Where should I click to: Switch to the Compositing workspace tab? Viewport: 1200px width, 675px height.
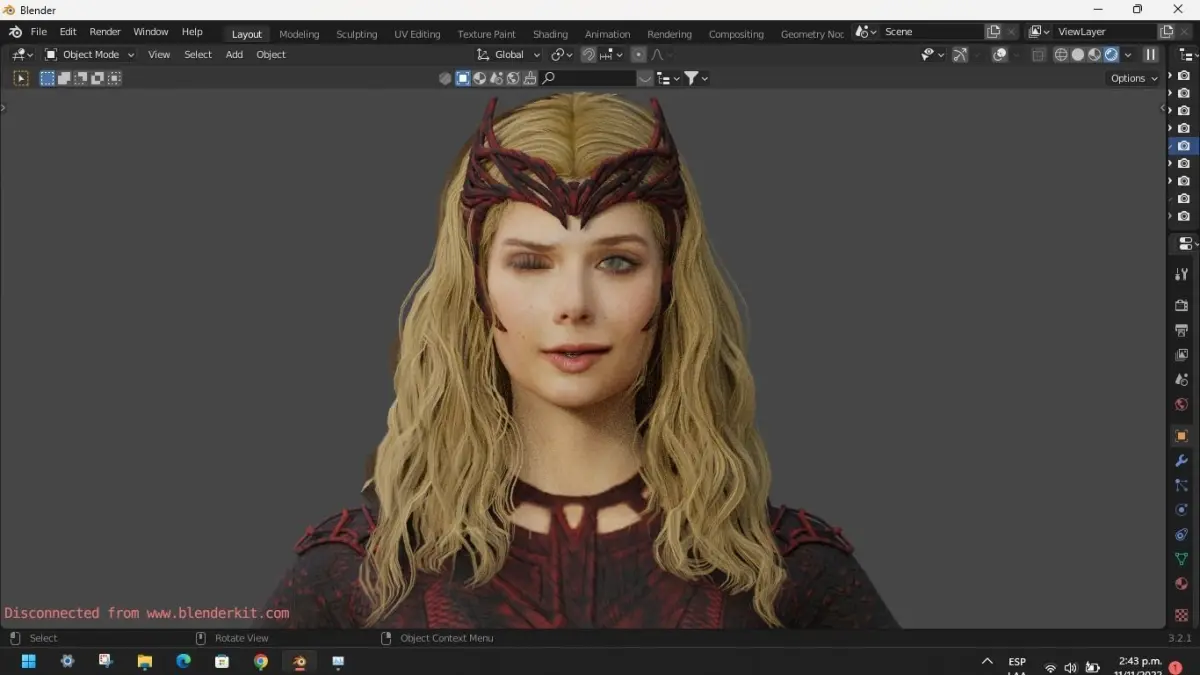pyautogui.click(x=736, y=34)
